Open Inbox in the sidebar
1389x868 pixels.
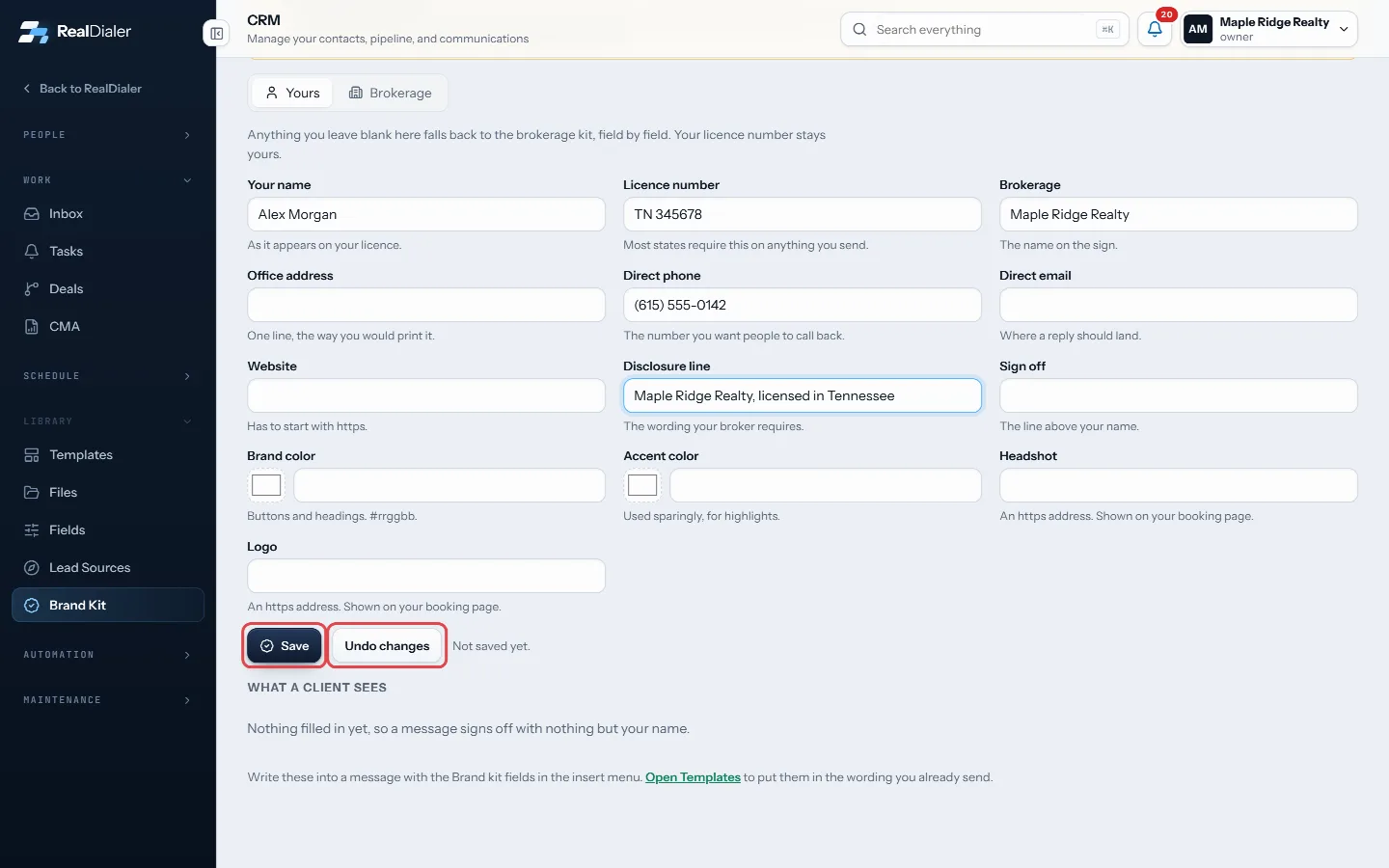point(108,214)
